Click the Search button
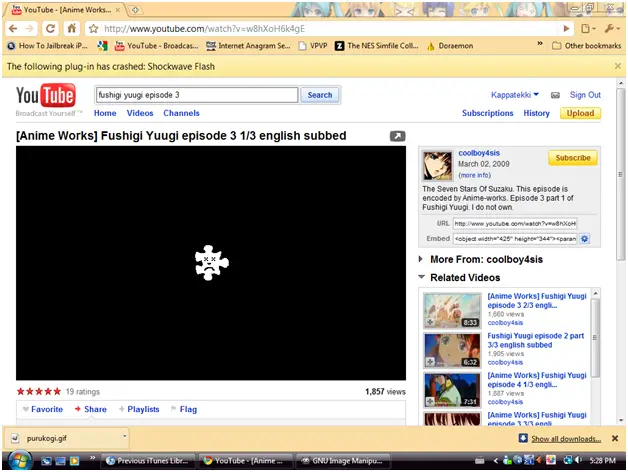 320,95
